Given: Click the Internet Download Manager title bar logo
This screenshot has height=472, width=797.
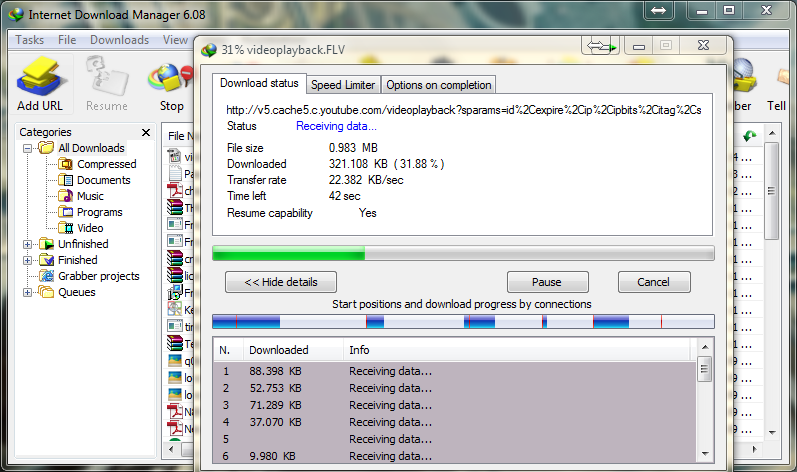Looking at the screenshot, I should [16, 15].
